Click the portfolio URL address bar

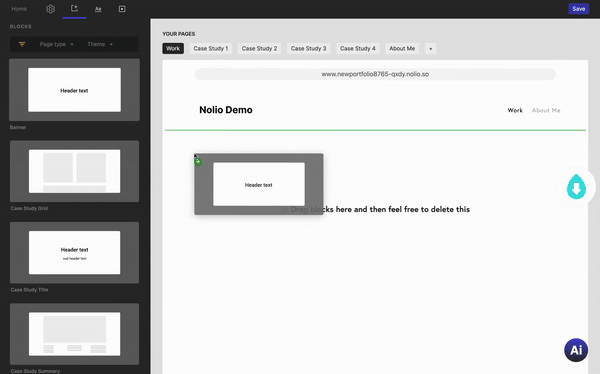click(x=375, y=74)
